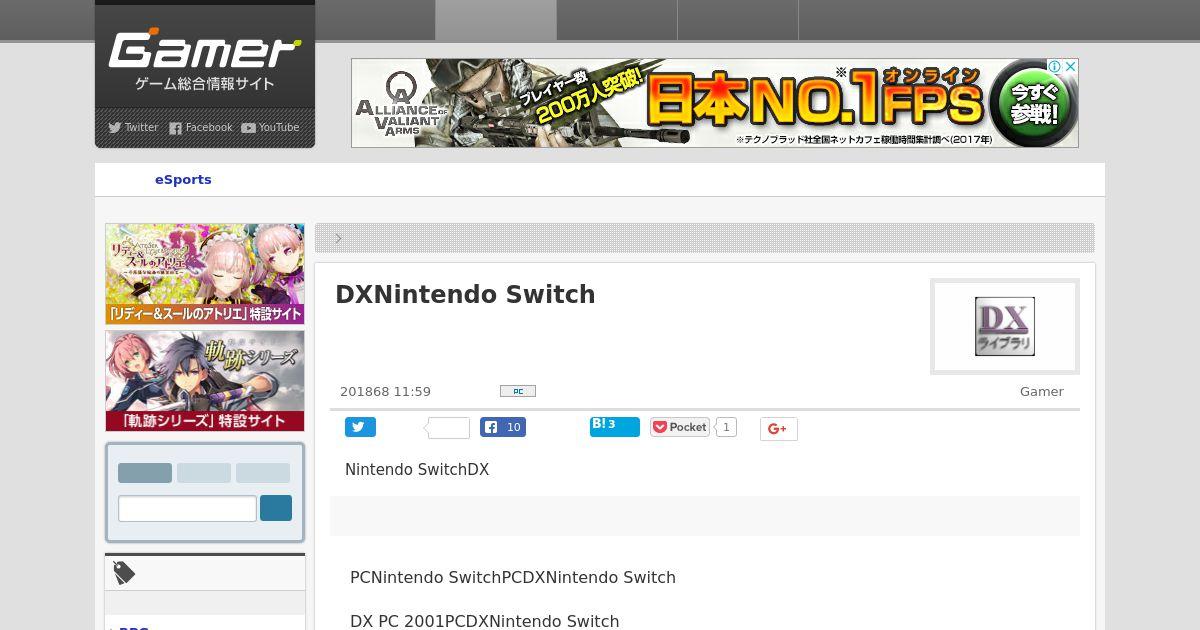The image size is (1200, 630).
Task: Open the ad info icon
Action: pos(1054,66)
